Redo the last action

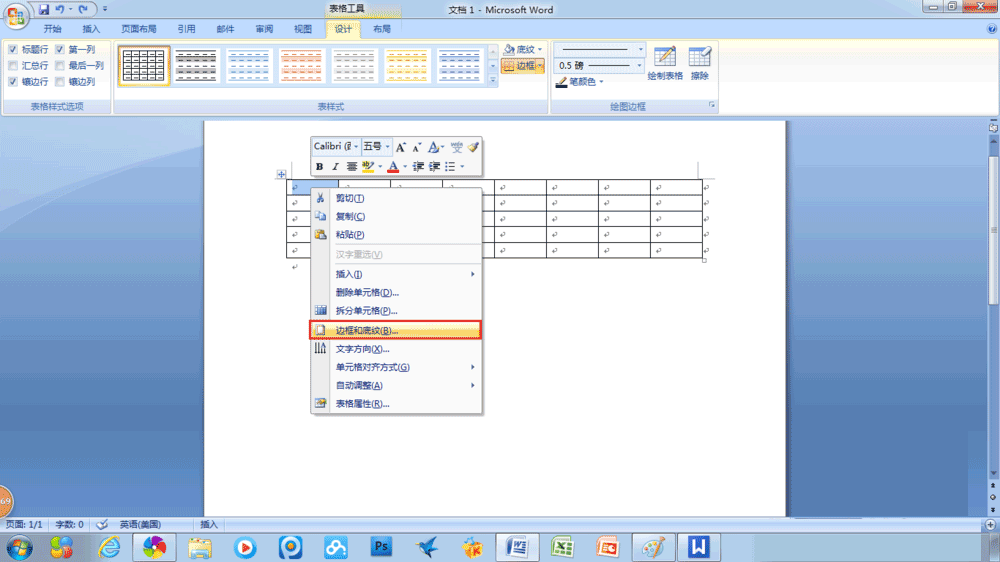[83, 10]
